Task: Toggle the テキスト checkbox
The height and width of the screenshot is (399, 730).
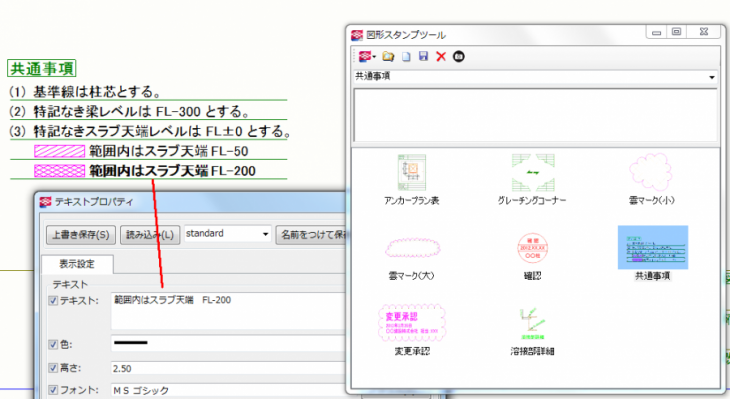Action: pyautogui.click(x=53, y=301)
